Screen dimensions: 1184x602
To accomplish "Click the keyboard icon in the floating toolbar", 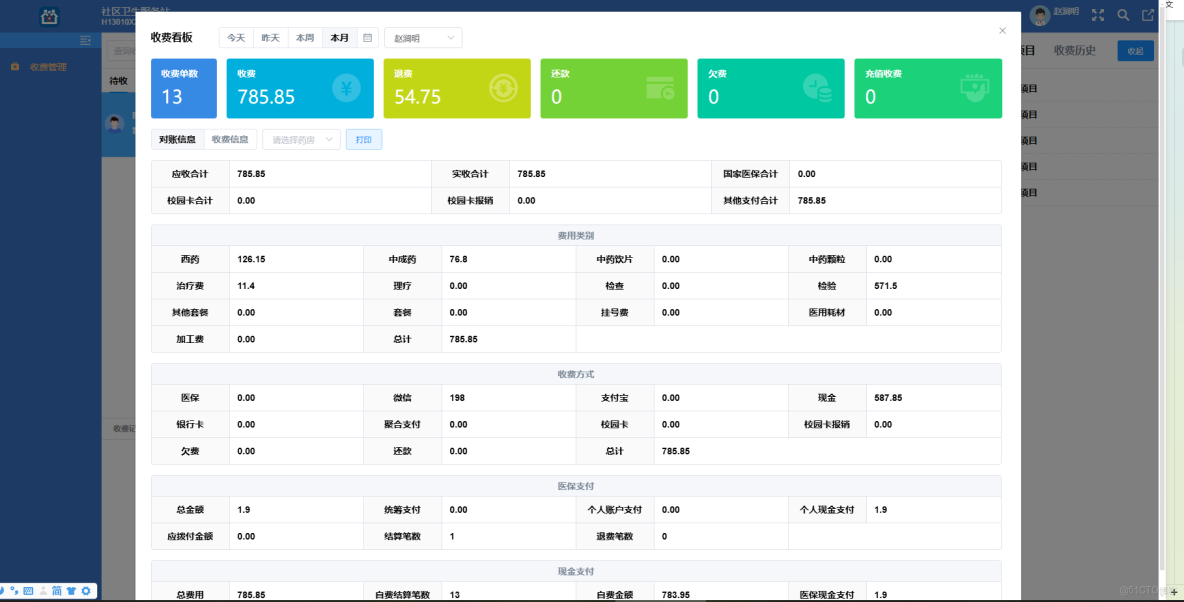I will coord(28,591).
